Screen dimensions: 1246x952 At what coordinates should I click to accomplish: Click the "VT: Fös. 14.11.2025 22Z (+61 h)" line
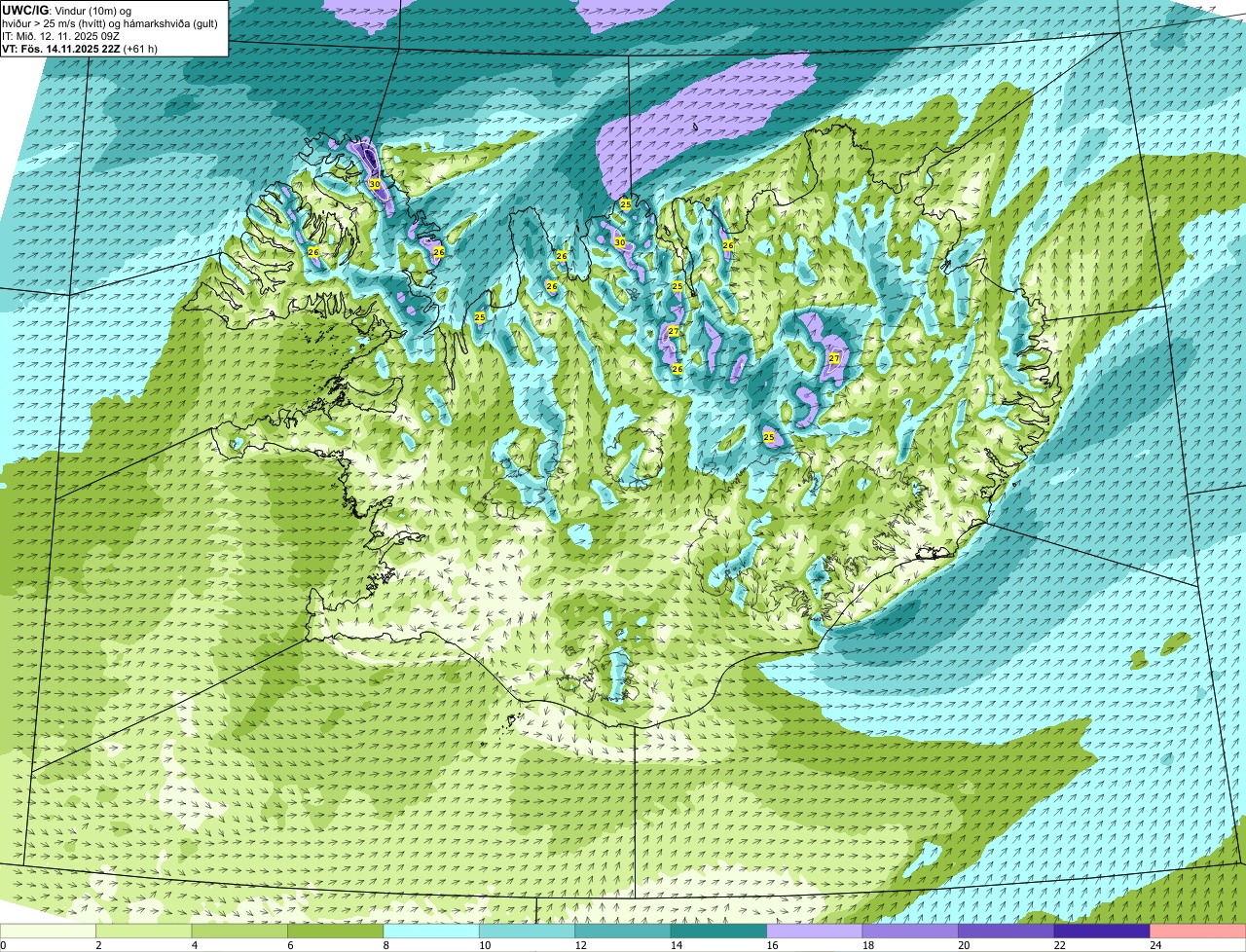point(80,49)
